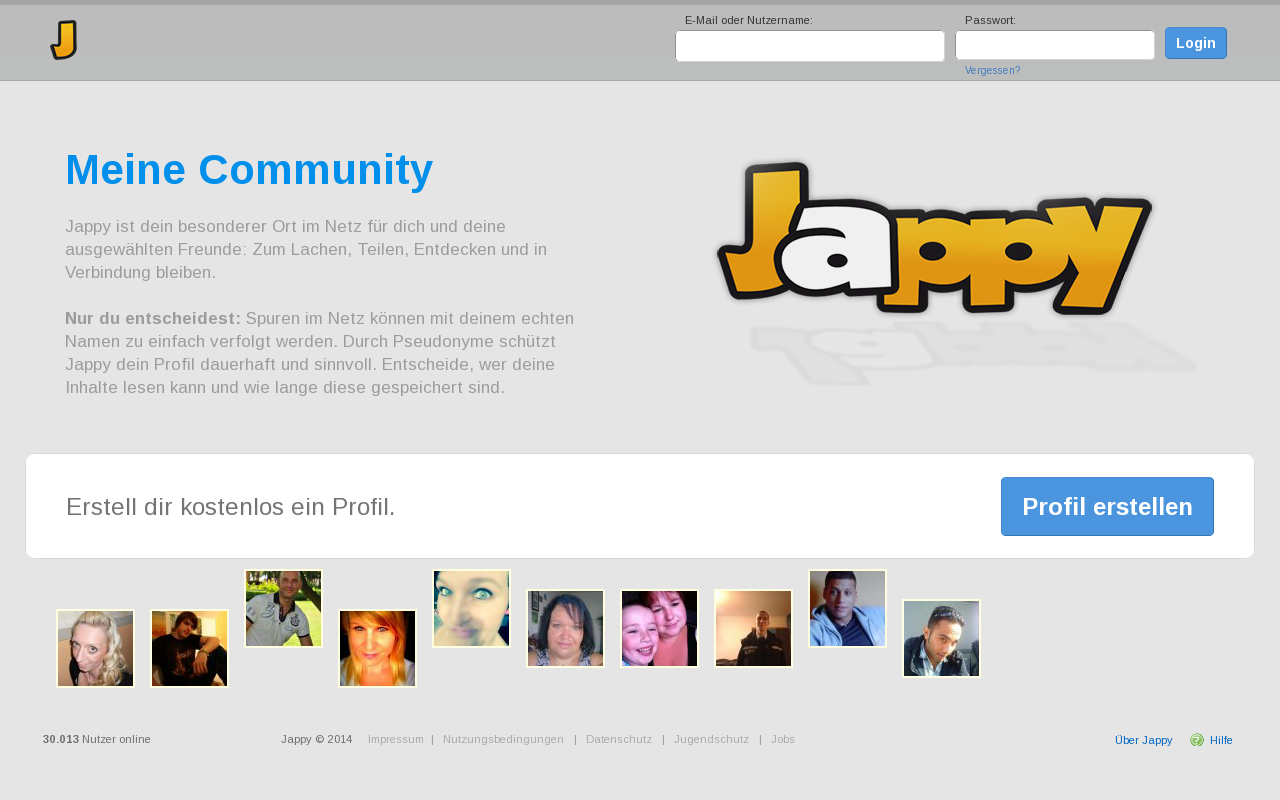Focus the Passwort input field
This screenshot has height=800, width=1280.
pos(1055,45)
